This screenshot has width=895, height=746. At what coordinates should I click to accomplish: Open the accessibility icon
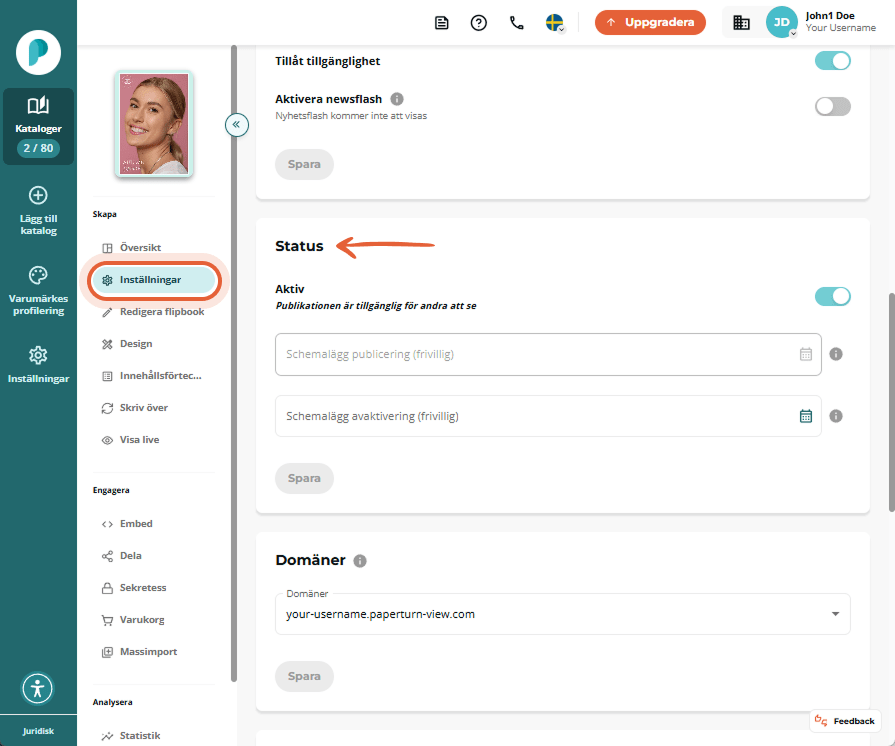click(38, 688)
